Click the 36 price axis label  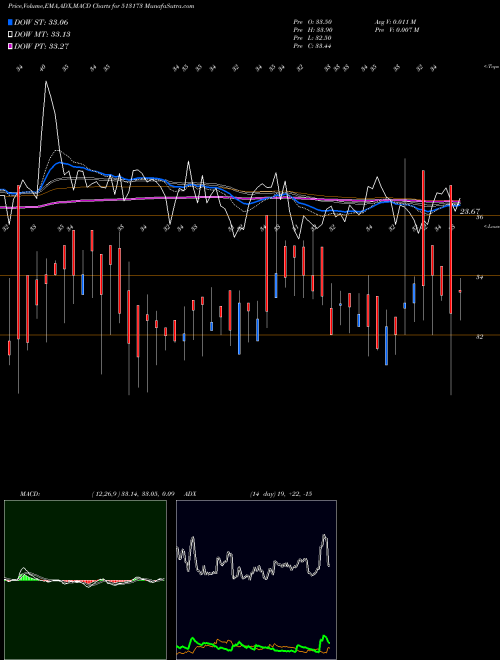(479, 217)
